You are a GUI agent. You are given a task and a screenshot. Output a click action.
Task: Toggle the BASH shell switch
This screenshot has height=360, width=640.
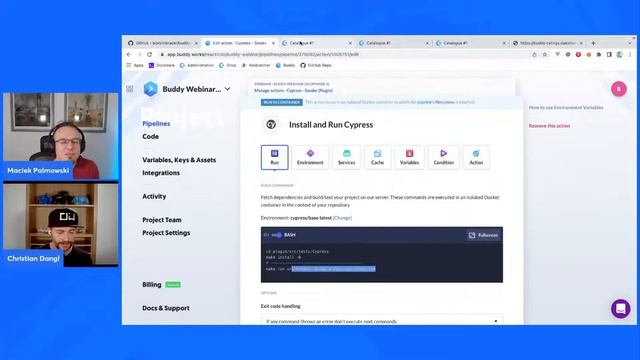point(277,235)
